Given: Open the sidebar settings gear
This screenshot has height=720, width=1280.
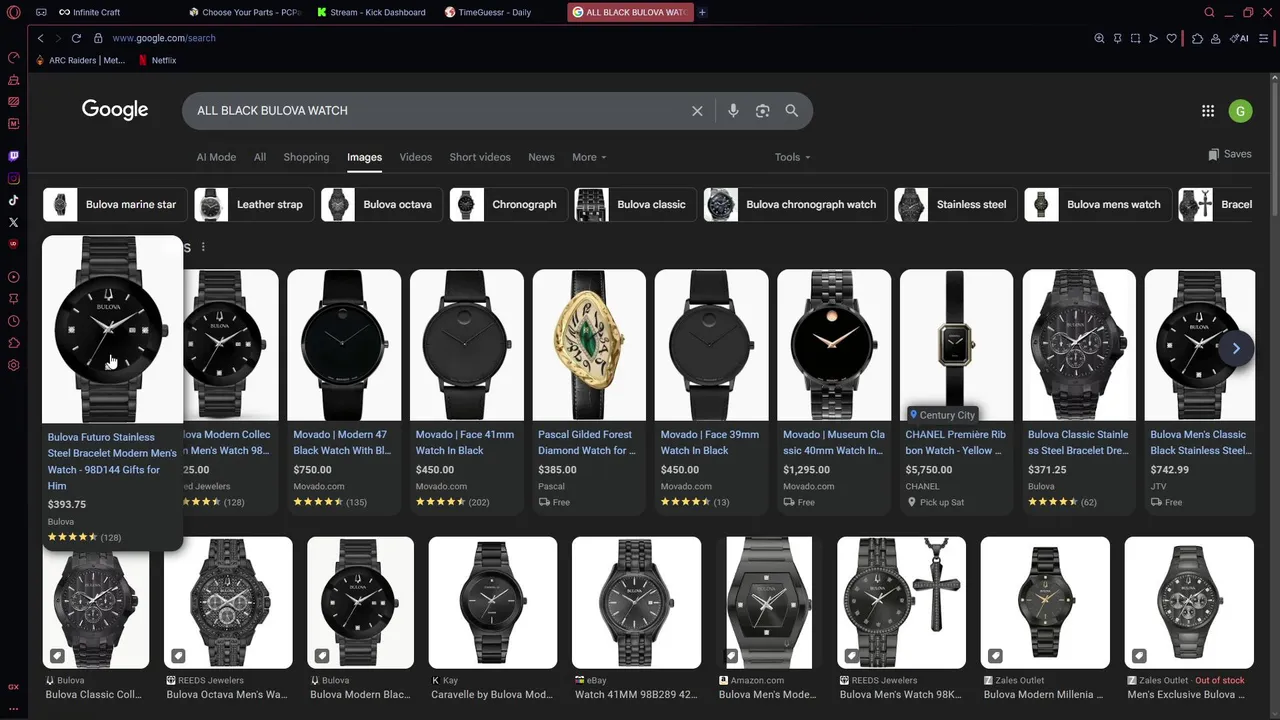Looking at the screenshot, I should tap(13, 365).
